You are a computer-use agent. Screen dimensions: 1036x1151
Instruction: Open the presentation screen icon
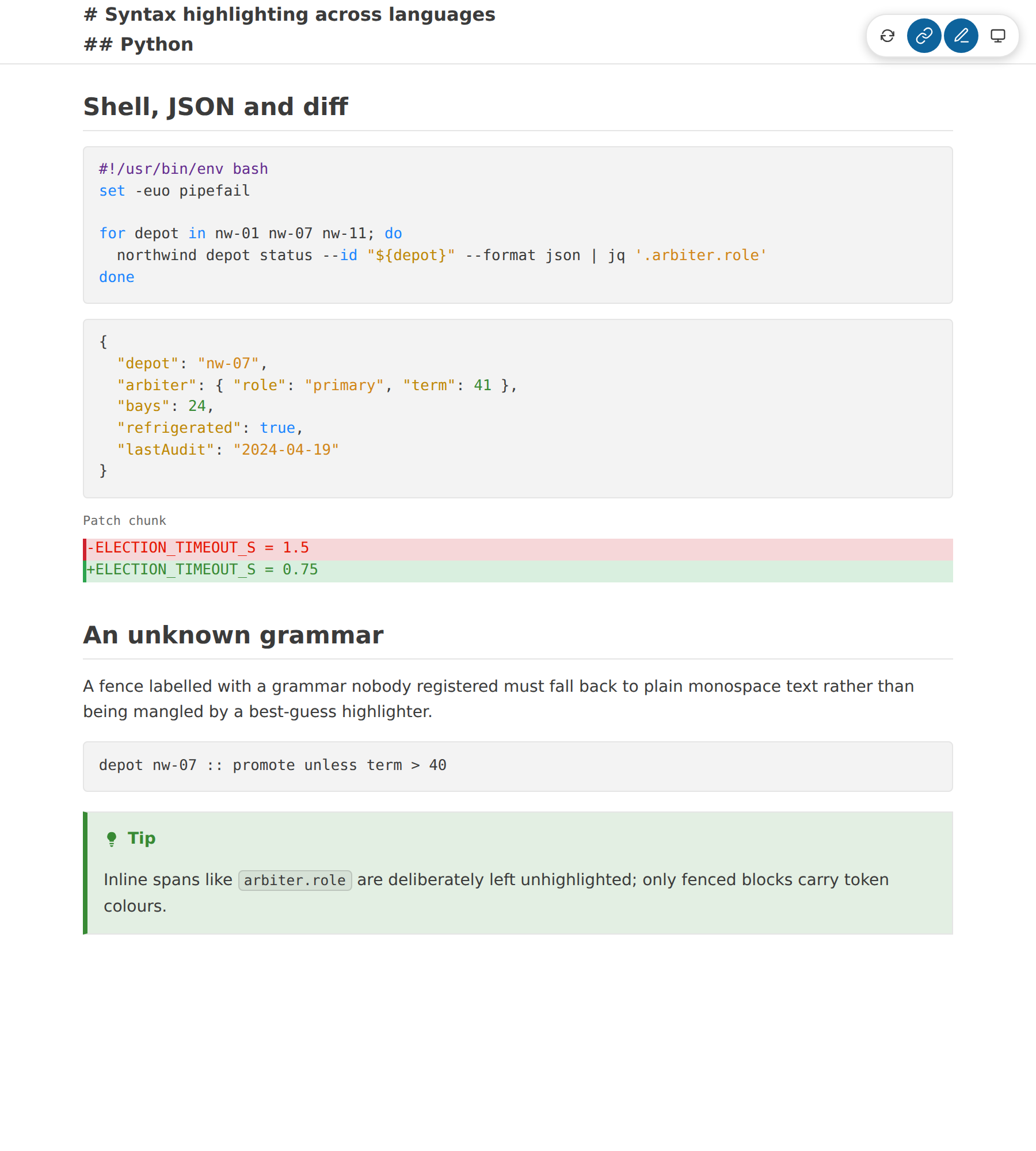pyautogui.click(x=997, y=36)
